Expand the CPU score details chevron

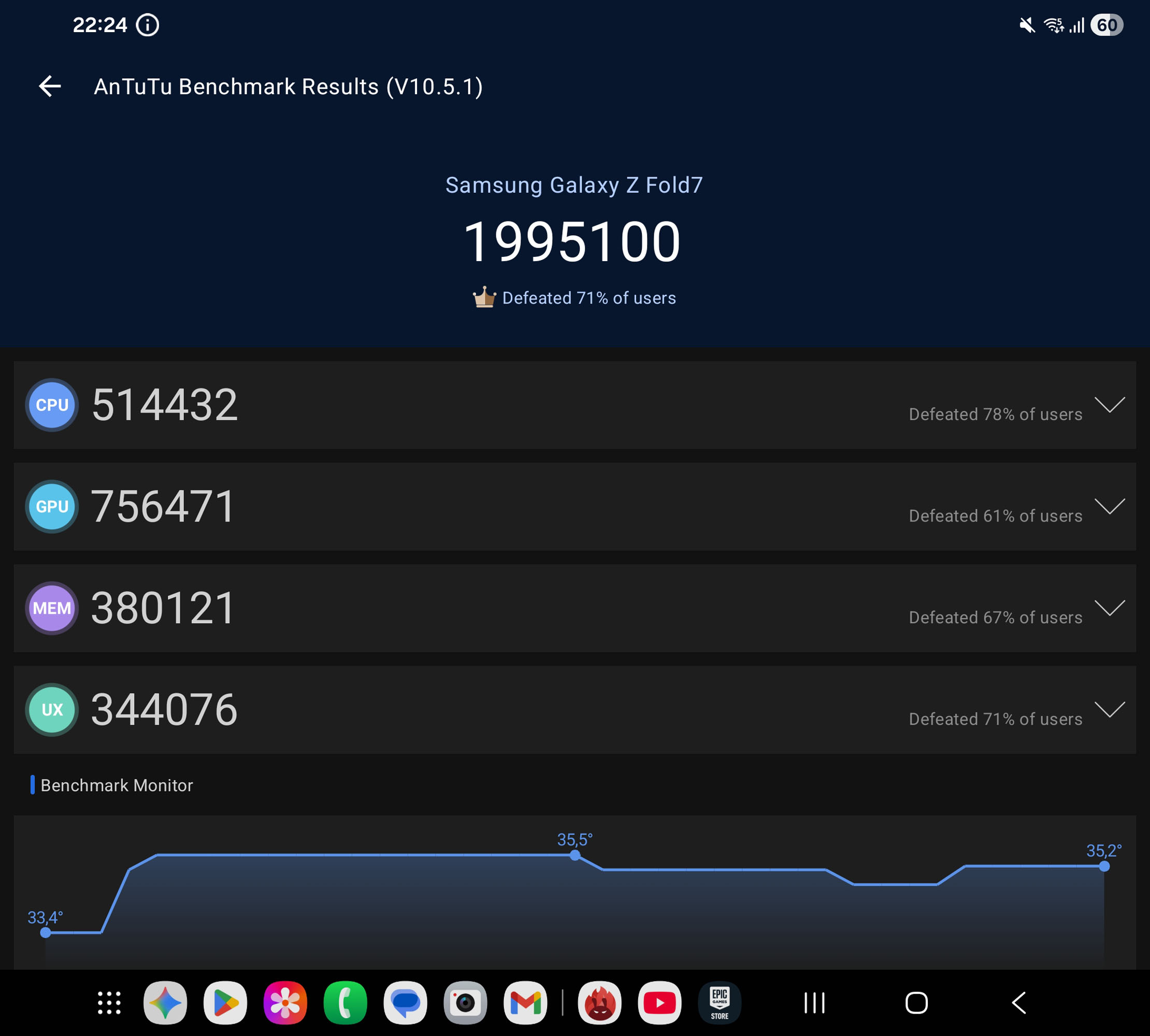click(x=1110, y=405)
